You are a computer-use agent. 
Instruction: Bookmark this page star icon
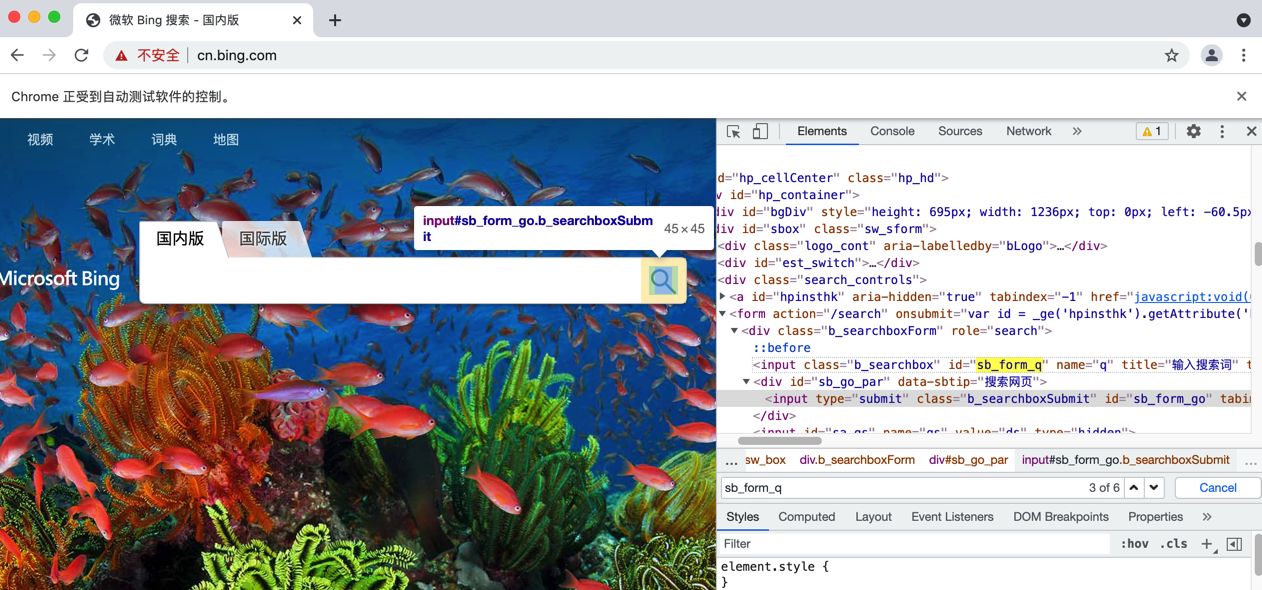[1171, 56]
